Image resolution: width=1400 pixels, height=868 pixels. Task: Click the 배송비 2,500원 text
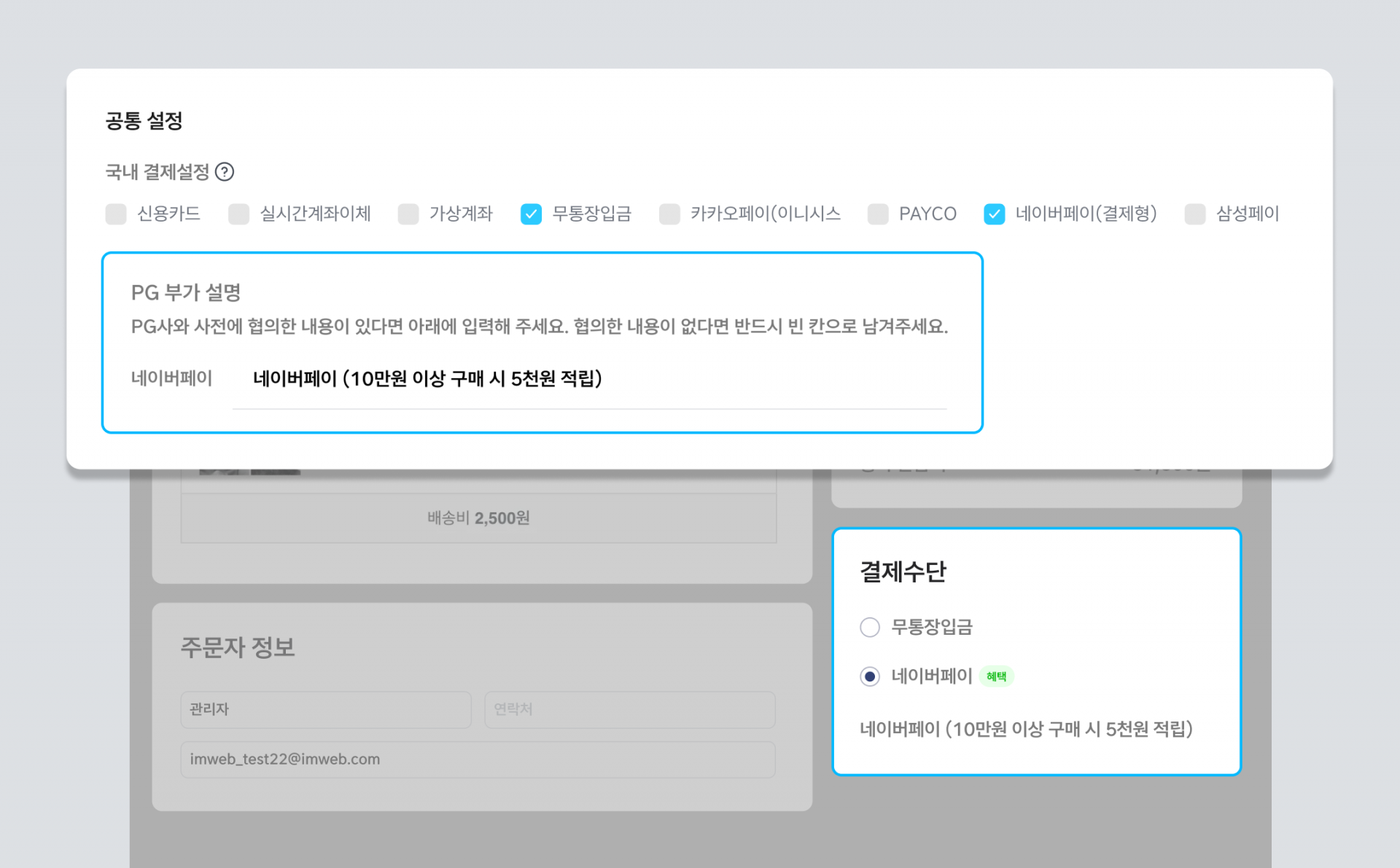coord(478,518)
